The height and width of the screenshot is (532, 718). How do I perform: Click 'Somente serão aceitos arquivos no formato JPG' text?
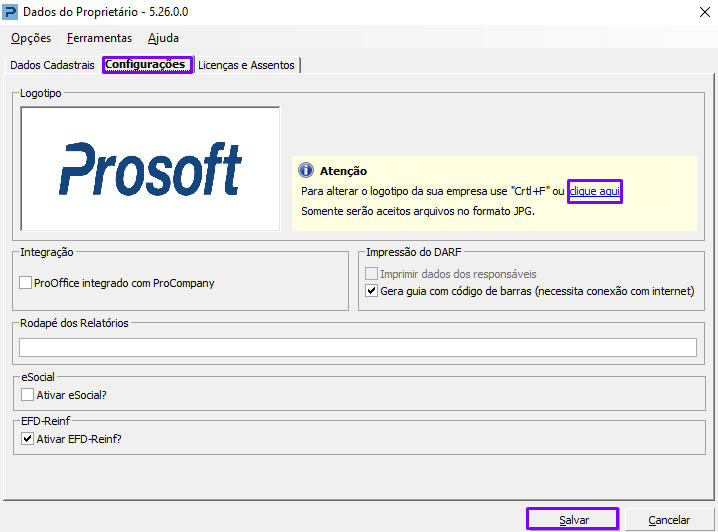click(x=418, y=211)
